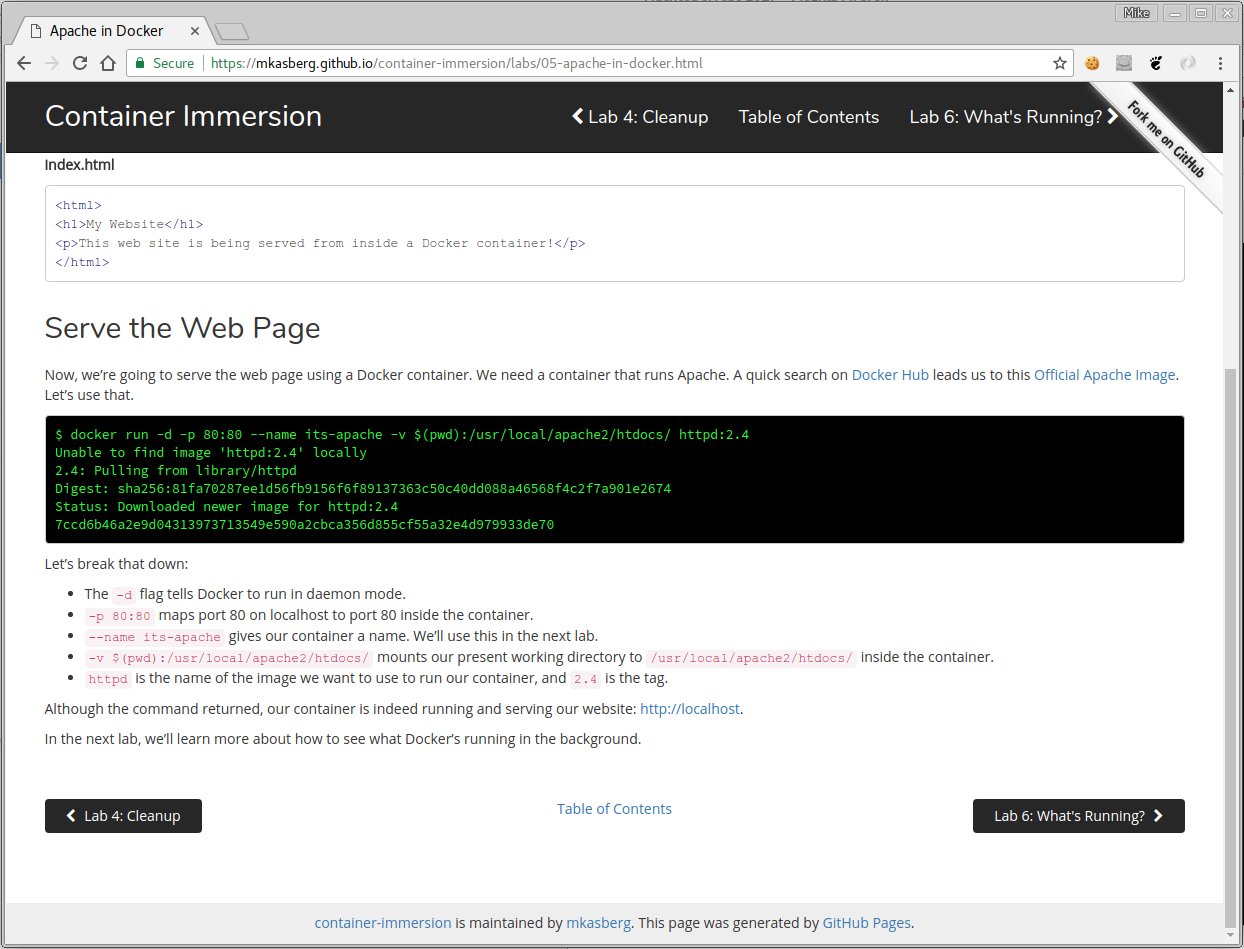Click the gray square extension icon
The height and width of the screenshot is (949, 1244).
[x=1125, y=63]
